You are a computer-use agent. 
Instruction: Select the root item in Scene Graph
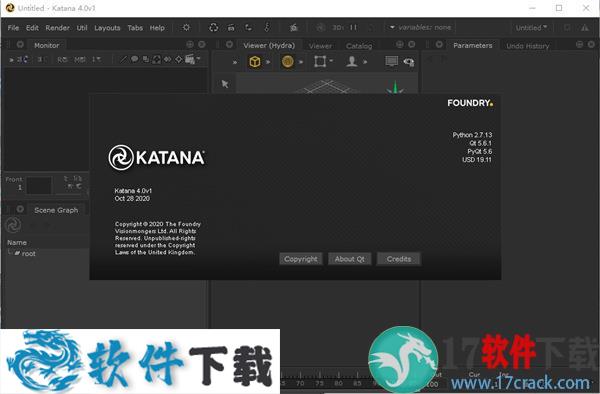(x=28, y=254)
